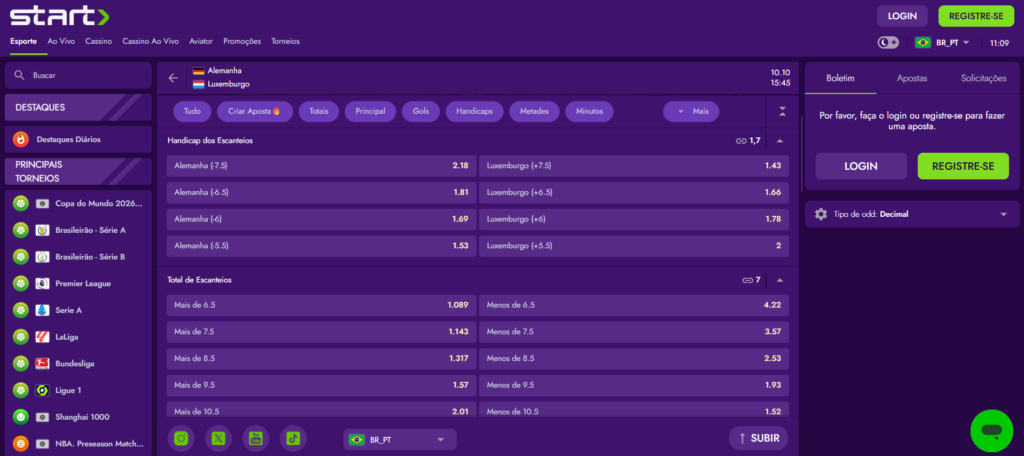Click the back arrow beside Alemanha
The height and width of the screenshot is (456, 1024).
(173, 77)
